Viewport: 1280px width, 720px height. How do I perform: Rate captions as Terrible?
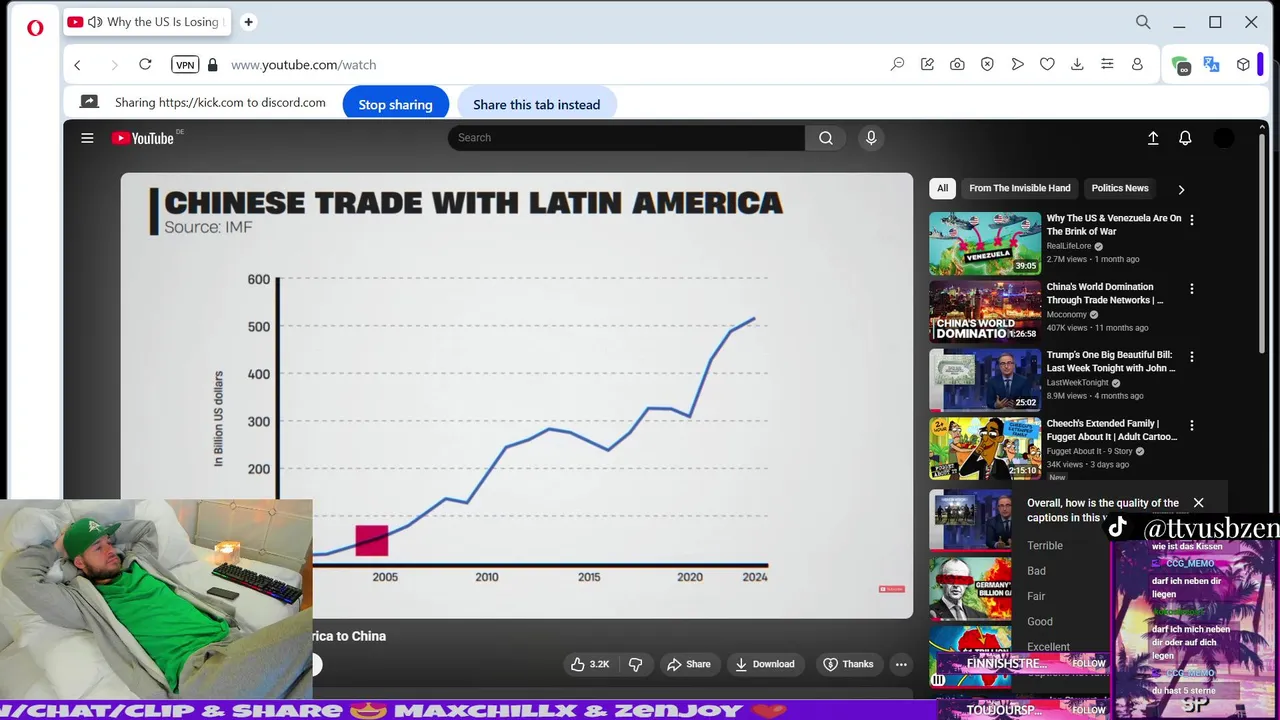[x=1045, y=546]
